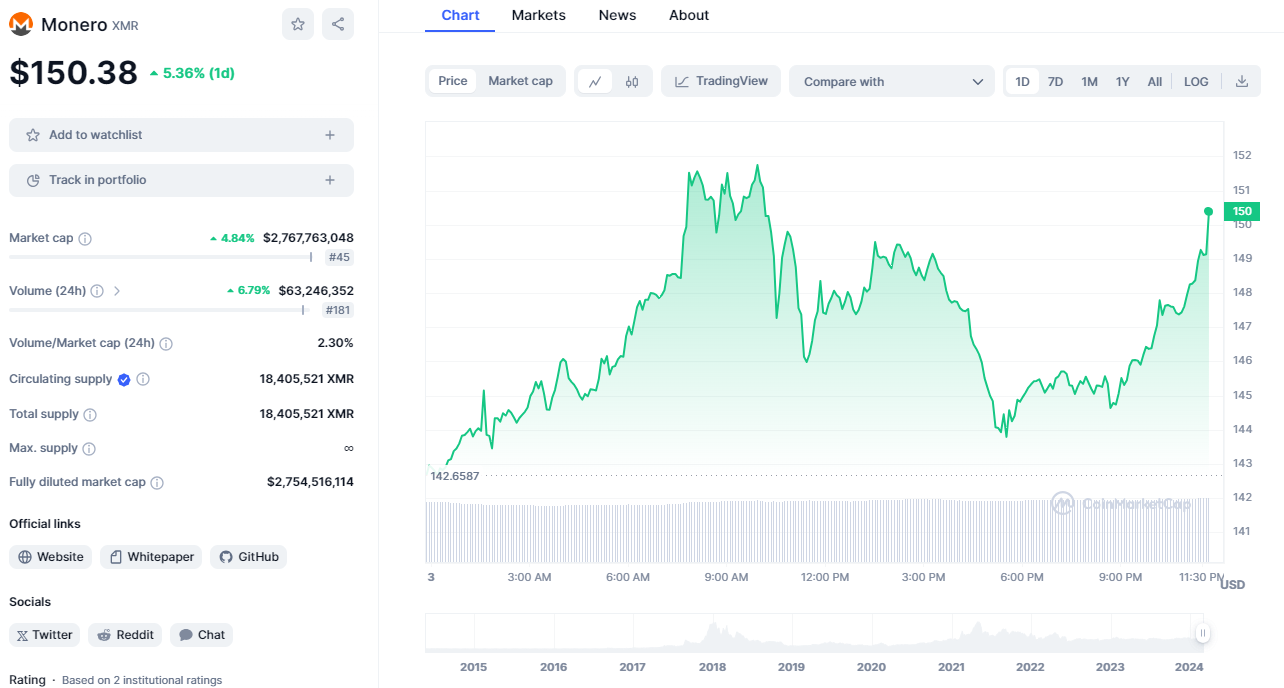This screenshot has height=688, width=1284.
Task: Click the Circulating supply info icon
Action: pyautogui.click(x=143, y=380)
